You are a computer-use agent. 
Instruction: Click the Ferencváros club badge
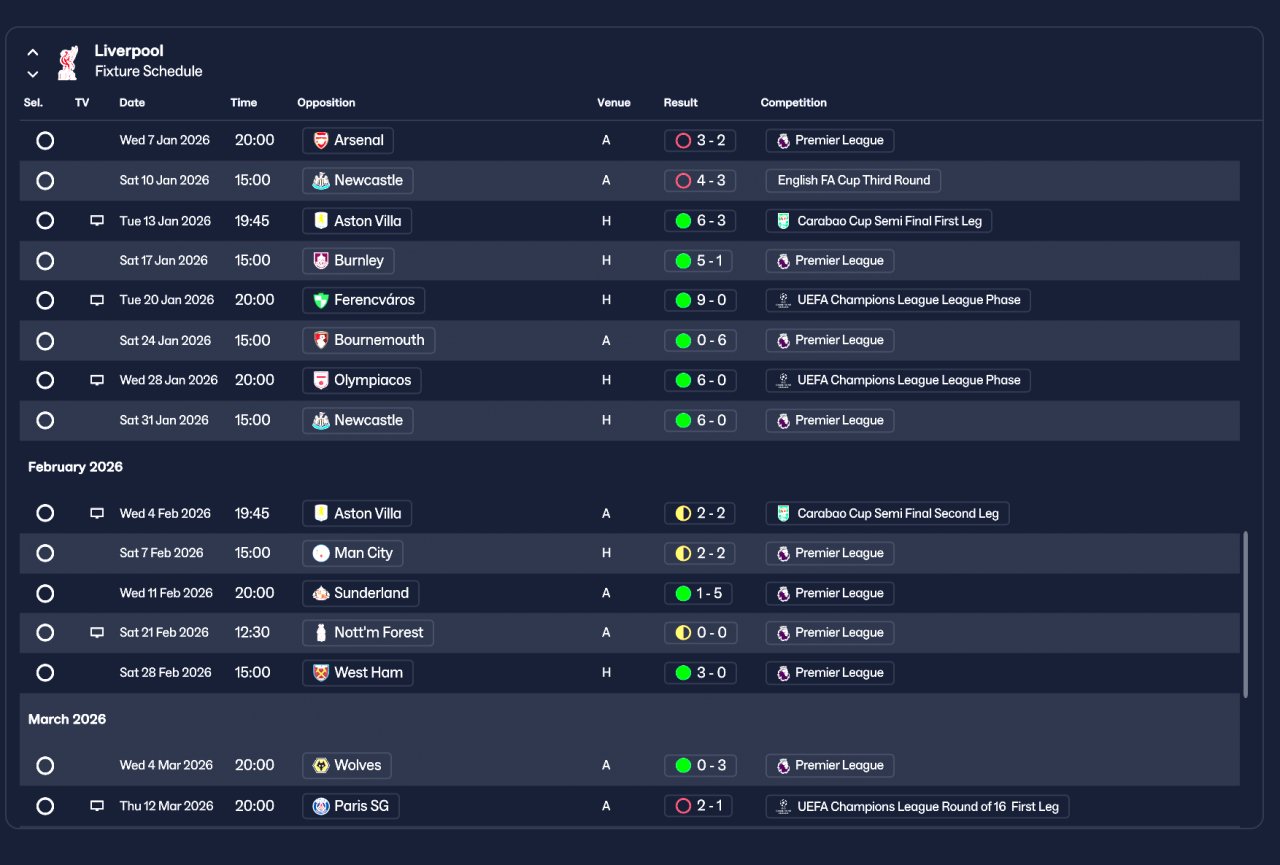coord(321,300)
